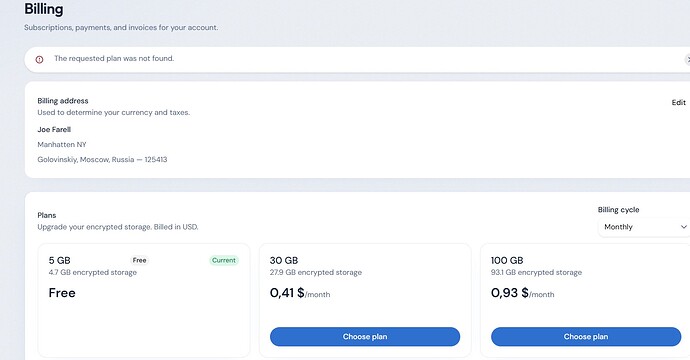
Task: Click the name Joe Farell
Action: (x=54, y=129)
